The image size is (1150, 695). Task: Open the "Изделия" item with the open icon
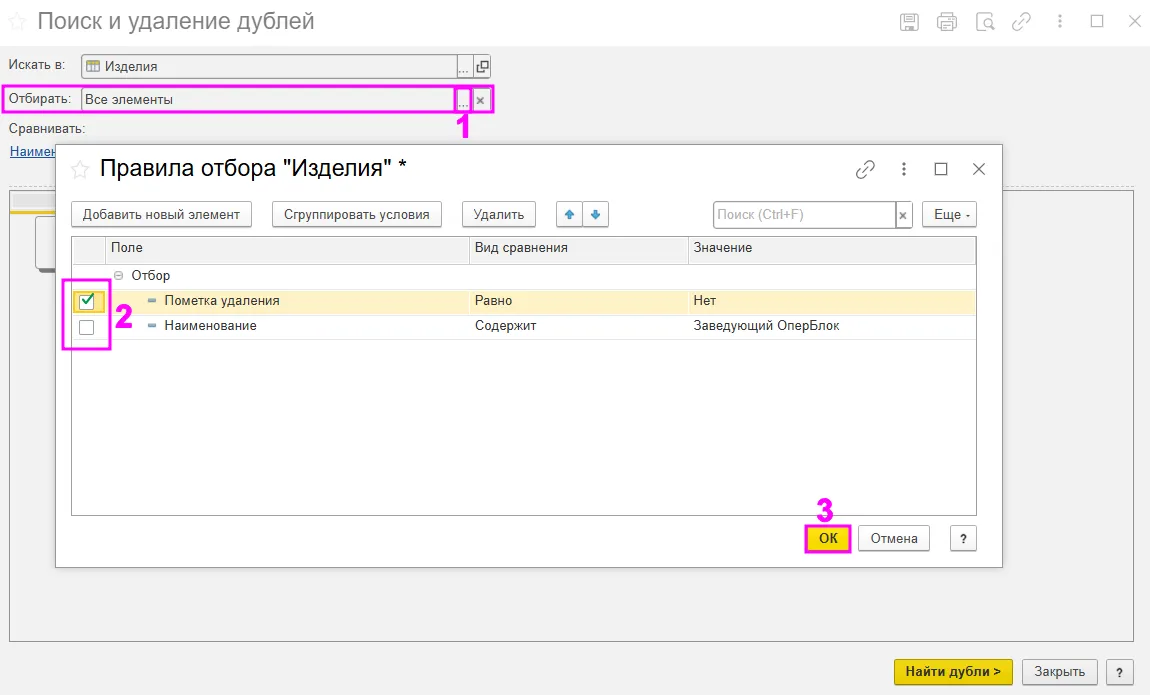tap(482, 67)
